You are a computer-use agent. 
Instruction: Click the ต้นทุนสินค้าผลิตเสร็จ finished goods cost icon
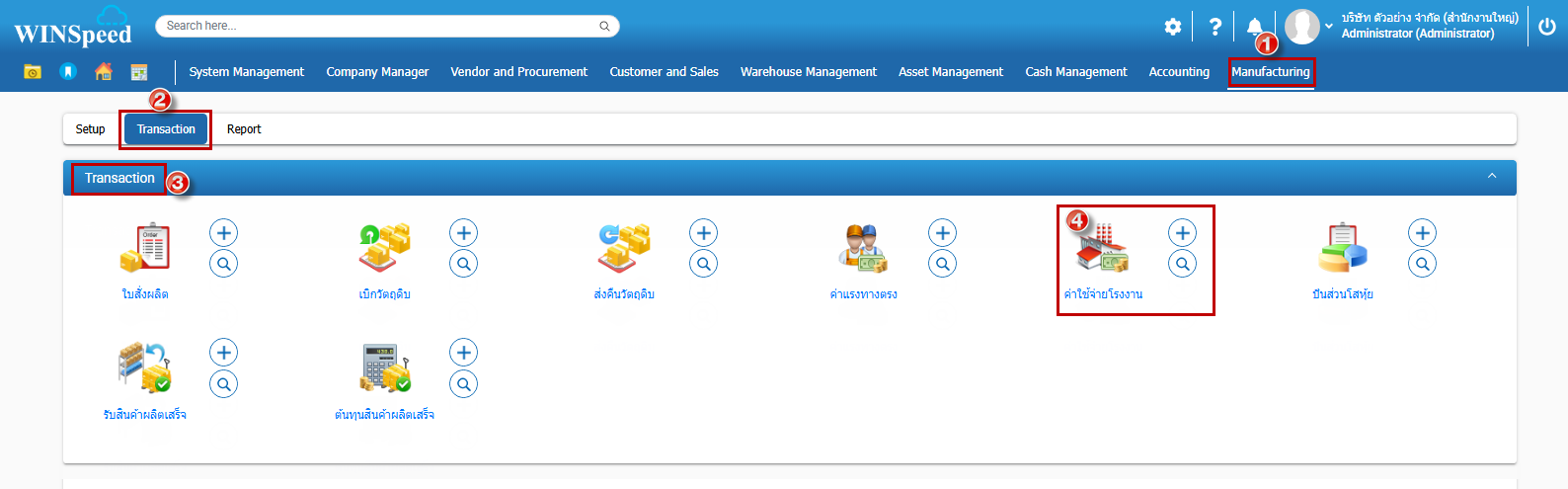tap(384, 367)
